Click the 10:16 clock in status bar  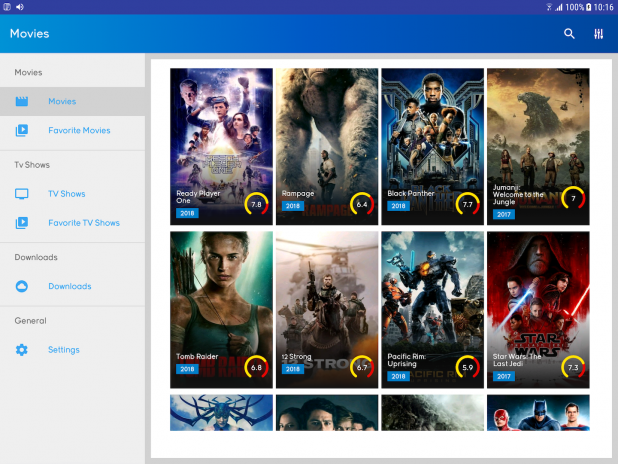click(x=603, y=7)
